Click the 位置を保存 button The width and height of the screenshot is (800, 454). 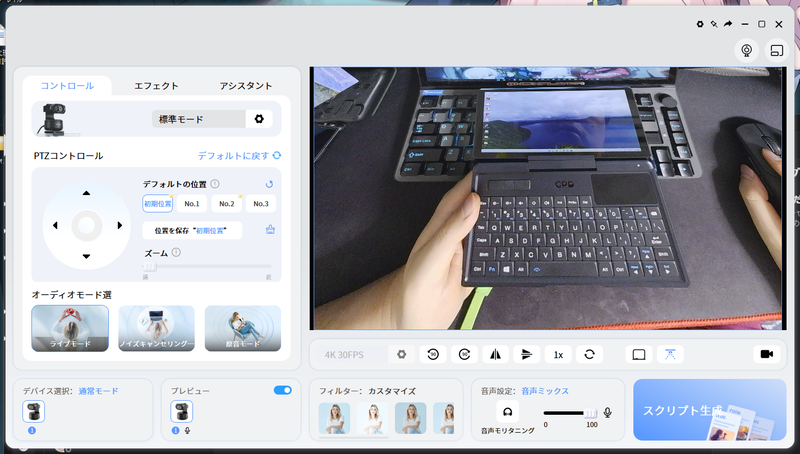[x=192, y=231]
